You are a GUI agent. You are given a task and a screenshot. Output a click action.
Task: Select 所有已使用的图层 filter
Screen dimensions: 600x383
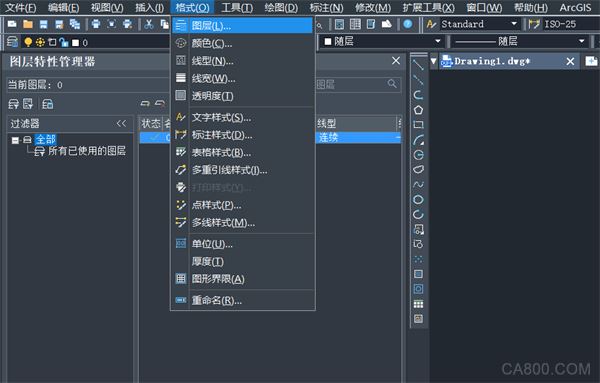pos(87,151)
